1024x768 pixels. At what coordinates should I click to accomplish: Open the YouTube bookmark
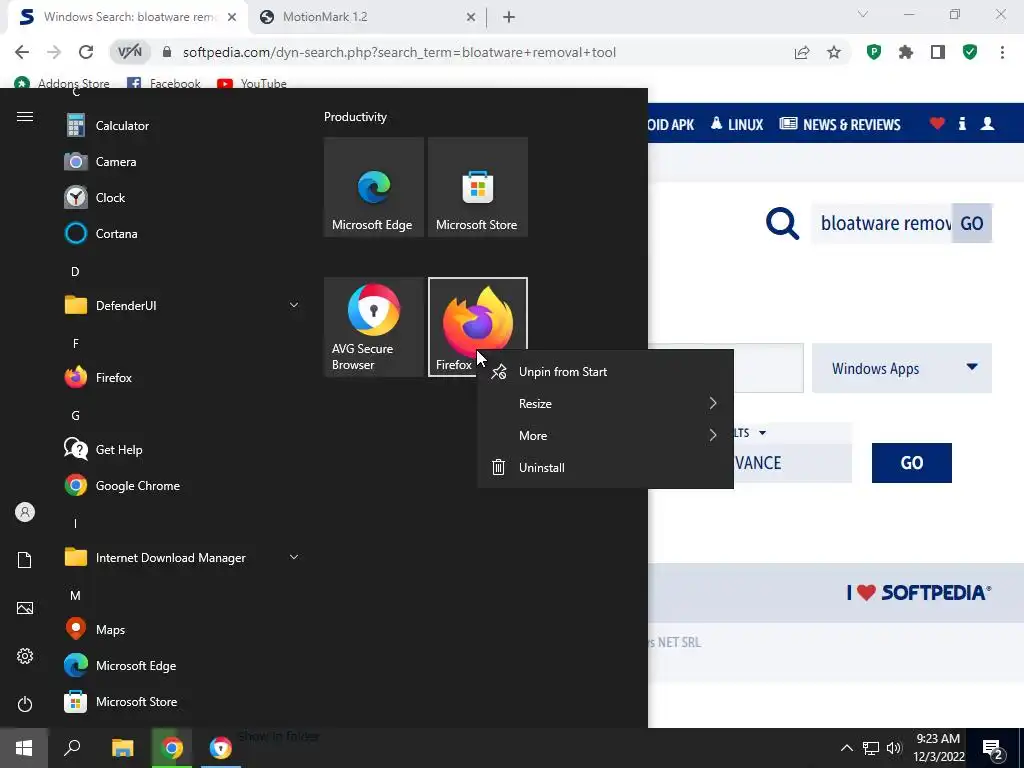point(252,84)
